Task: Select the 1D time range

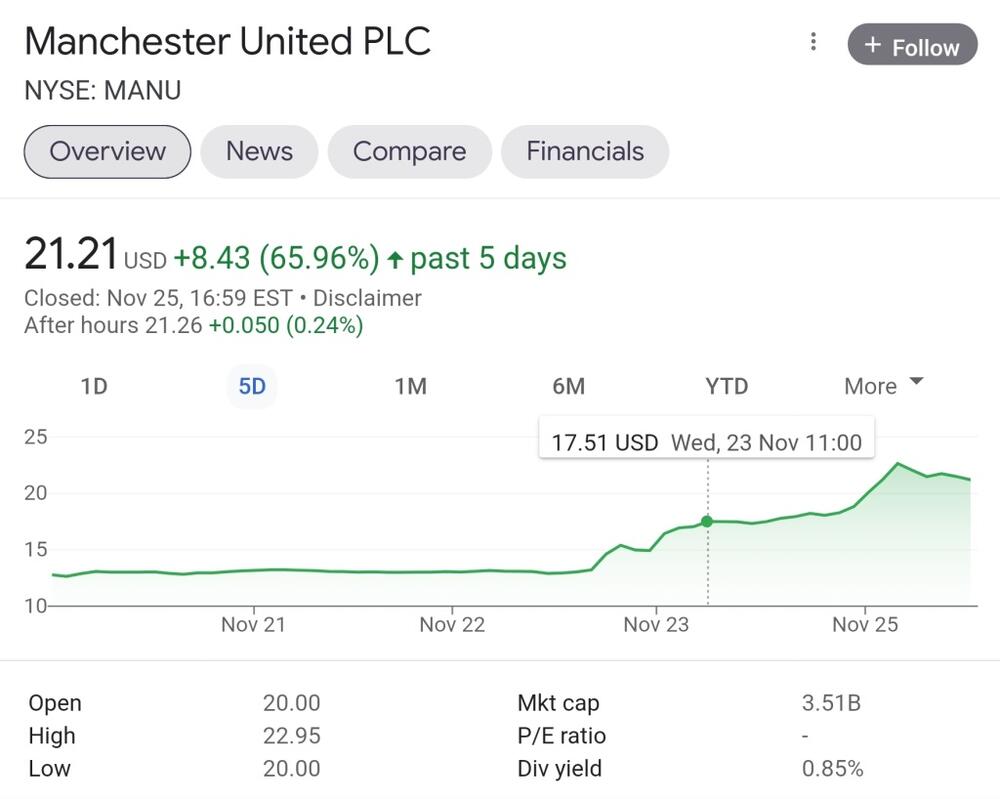Action: (94, 386)
